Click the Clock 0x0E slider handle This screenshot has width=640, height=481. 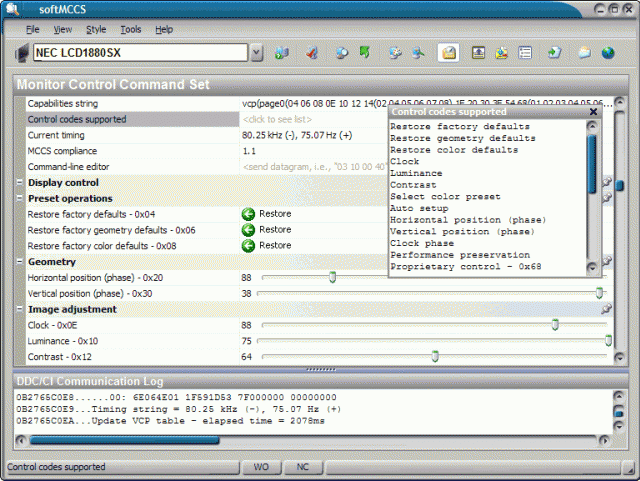tap(555, 325)
